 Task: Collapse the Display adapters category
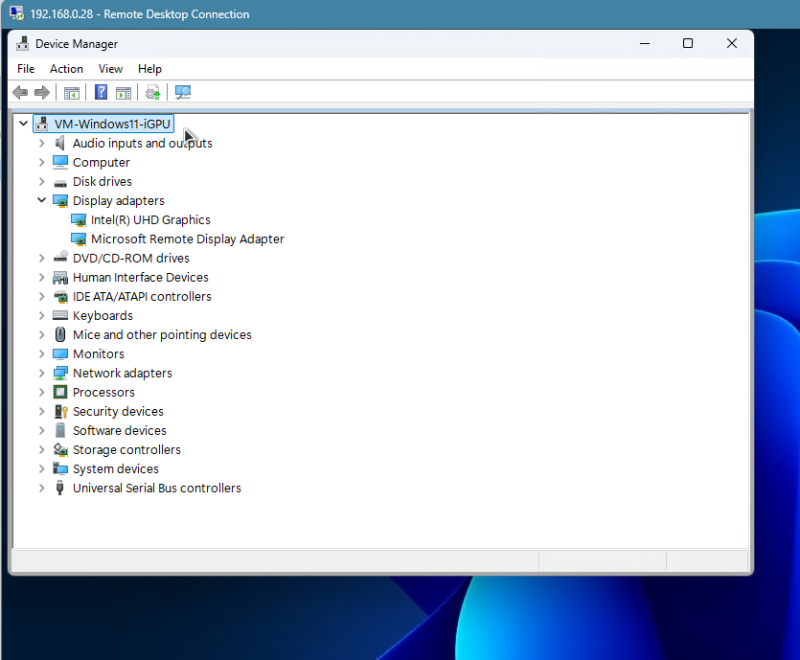pyautogui.click(x=42, y=200)
